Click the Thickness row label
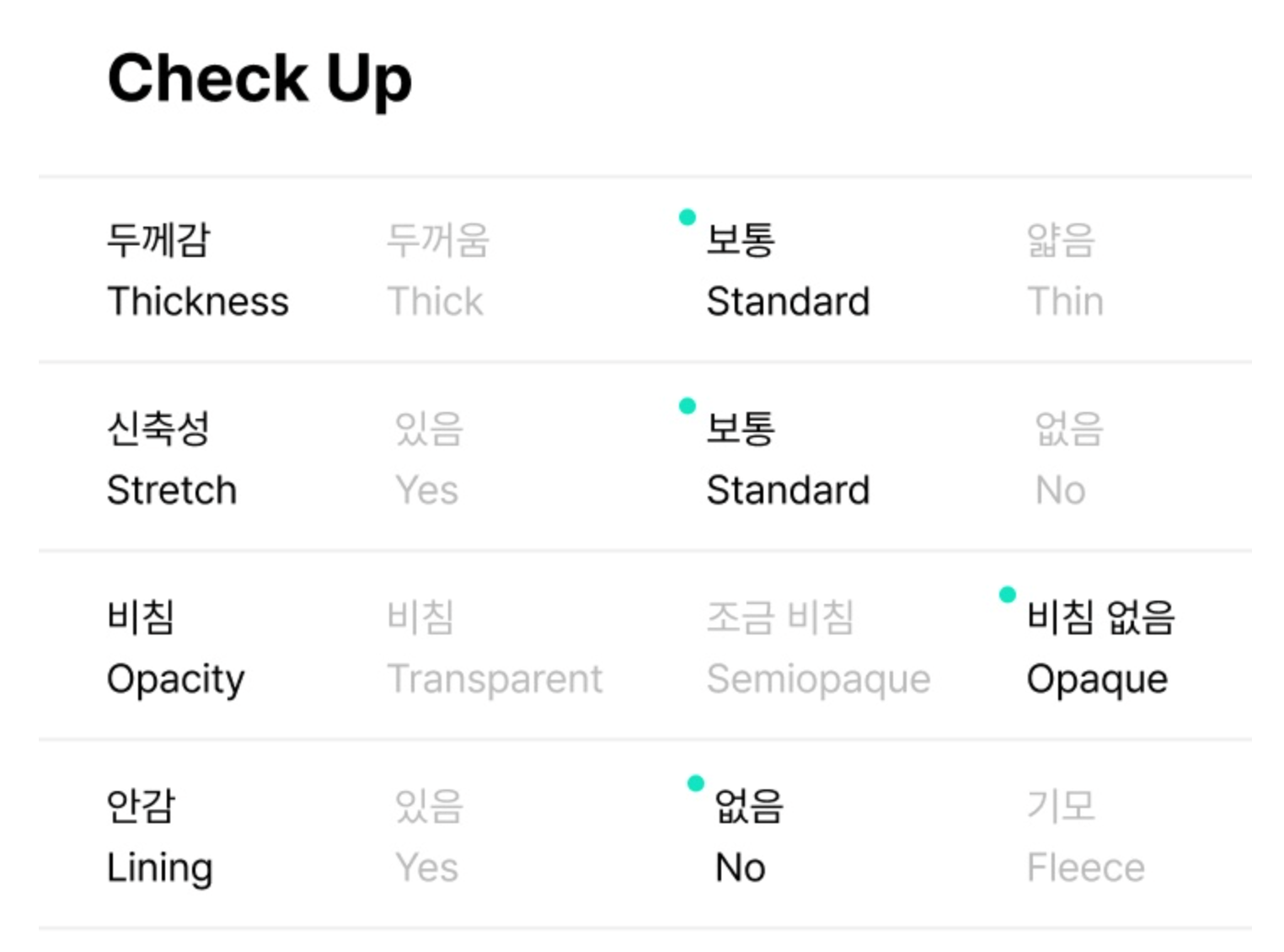This screenshot has height=952, width=1284. (197, 271)
